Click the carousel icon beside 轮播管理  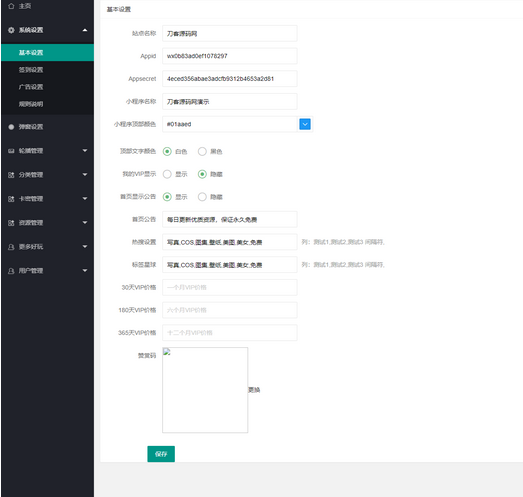click(x=11, y=151)
